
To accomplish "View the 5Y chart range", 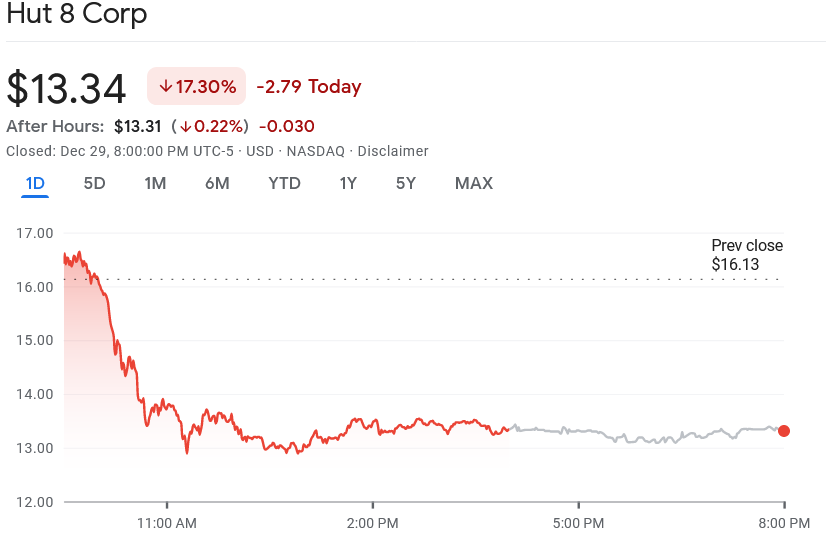I will 406,183.
